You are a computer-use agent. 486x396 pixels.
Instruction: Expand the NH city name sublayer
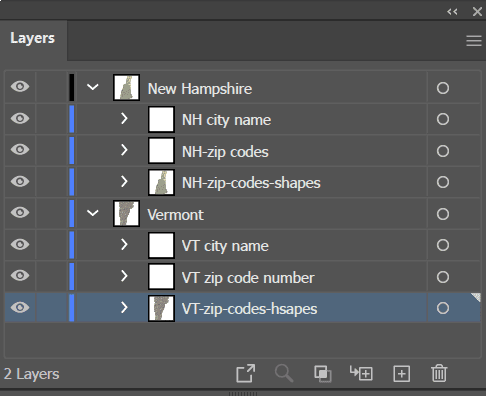124,118
